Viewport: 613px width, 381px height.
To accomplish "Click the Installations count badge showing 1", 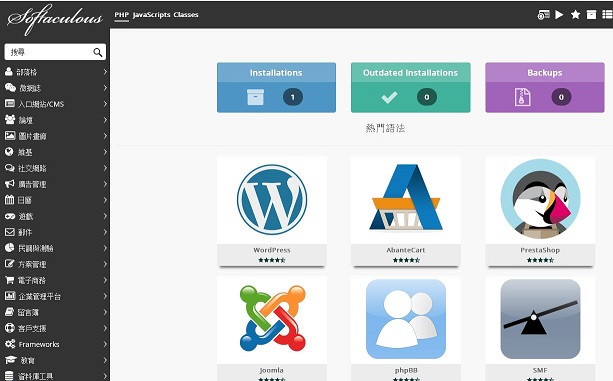I will click(292, 97).
